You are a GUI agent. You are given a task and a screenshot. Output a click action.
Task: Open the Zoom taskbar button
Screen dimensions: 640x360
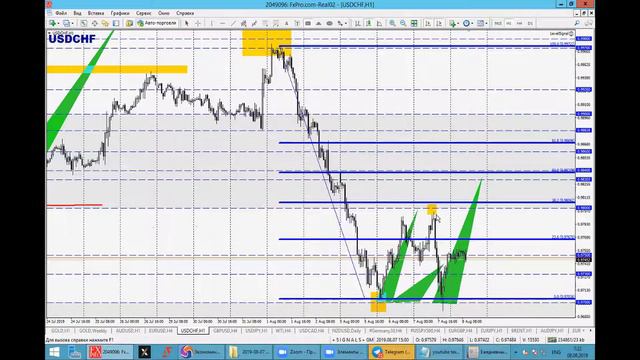[x=296, y=352]
